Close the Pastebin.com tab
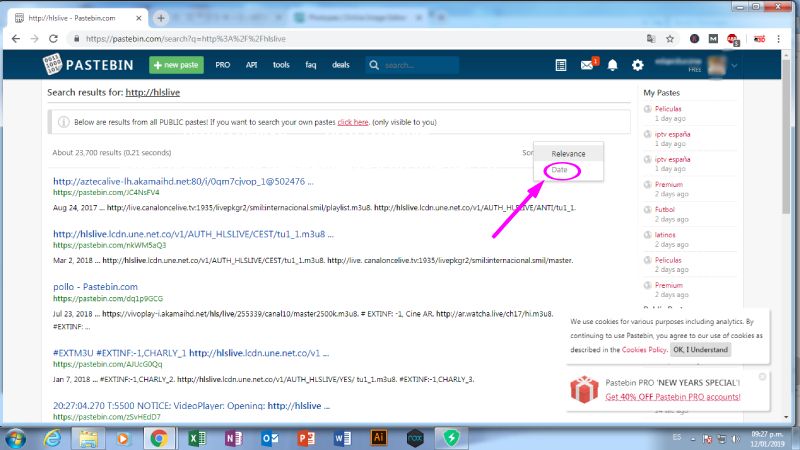800x450 pixels. click(x=139, y=18)
